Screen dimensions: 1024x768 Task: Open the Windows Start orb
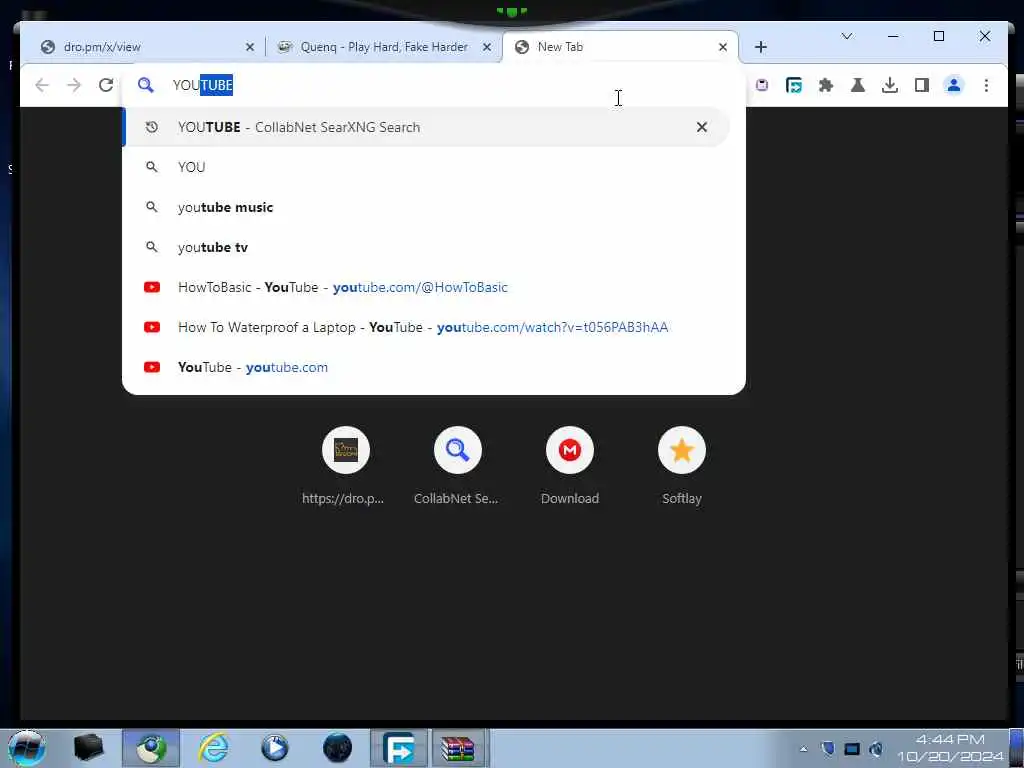coord(27,748)
